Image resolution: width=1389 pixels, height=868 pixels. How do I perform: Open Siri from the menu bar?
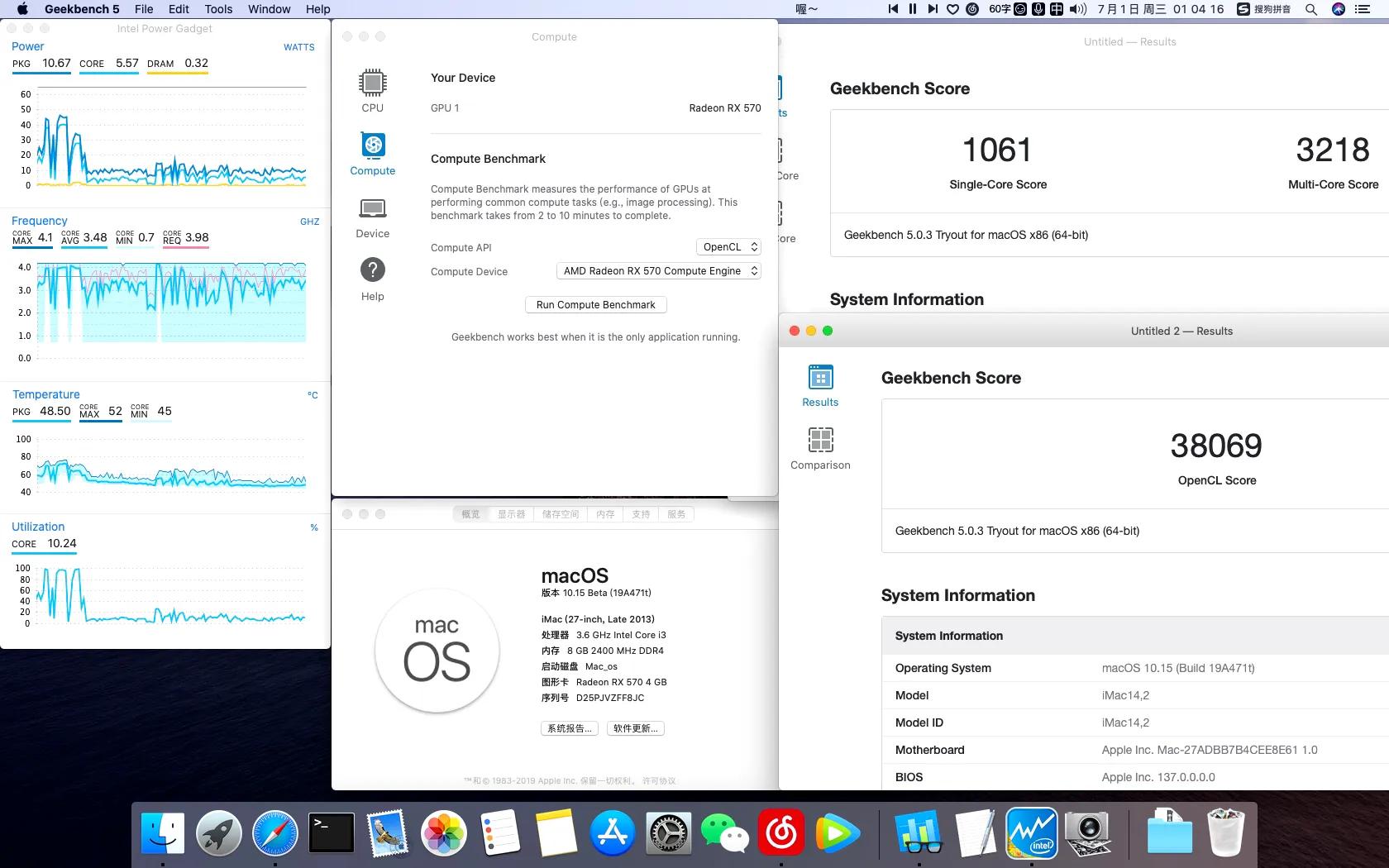[x=1339, y=9]
